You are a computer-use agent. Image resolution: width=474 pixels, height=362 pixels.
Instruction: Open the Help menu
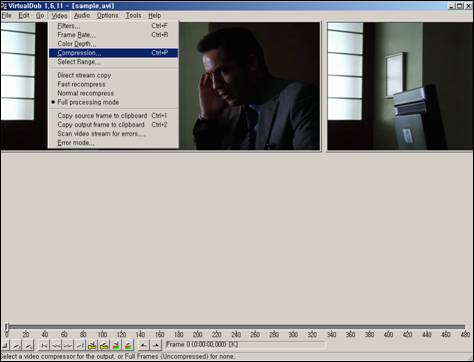[x=154, y=15]
